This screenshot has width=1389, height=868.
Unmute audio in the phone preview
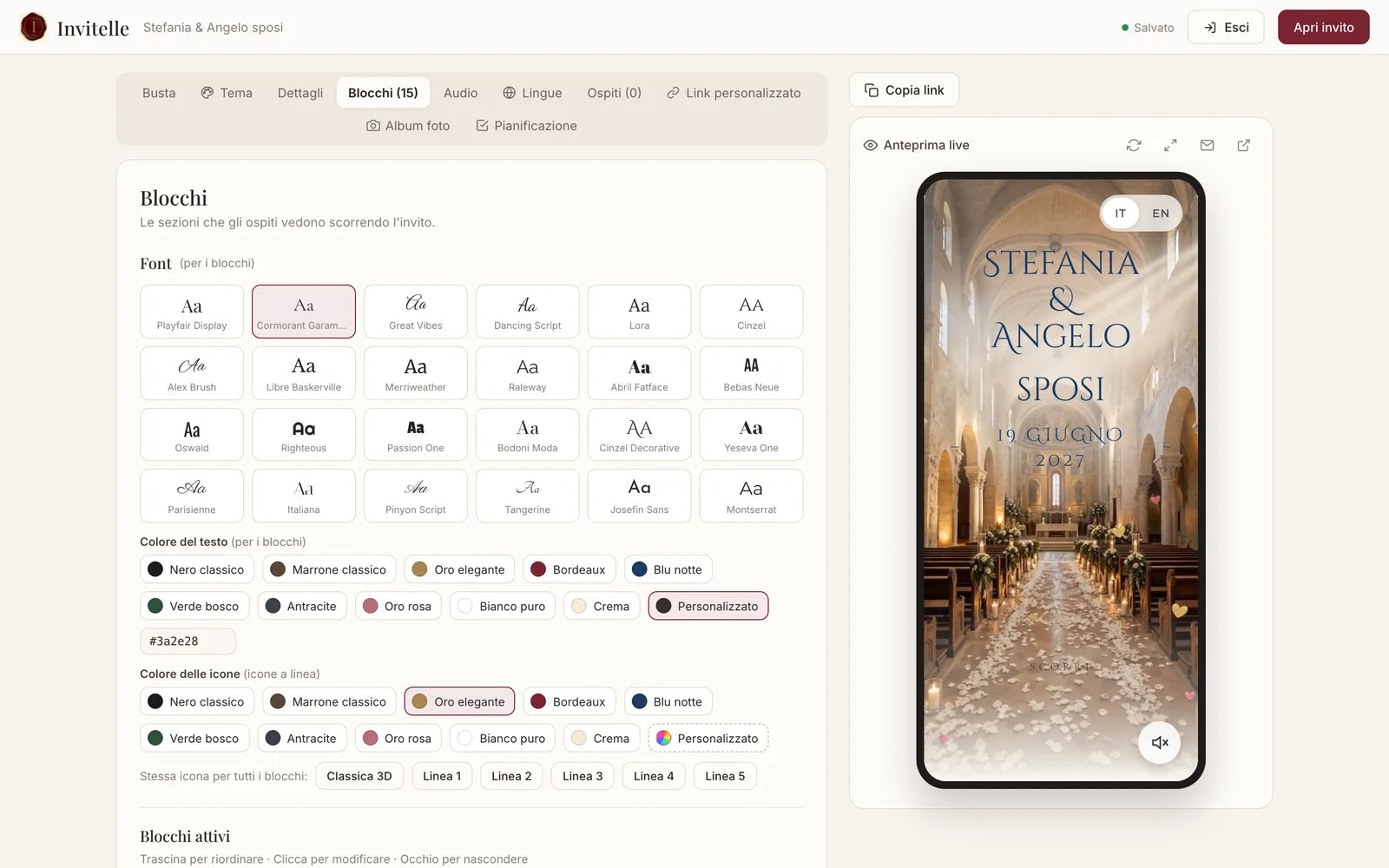coord(1159,742)
